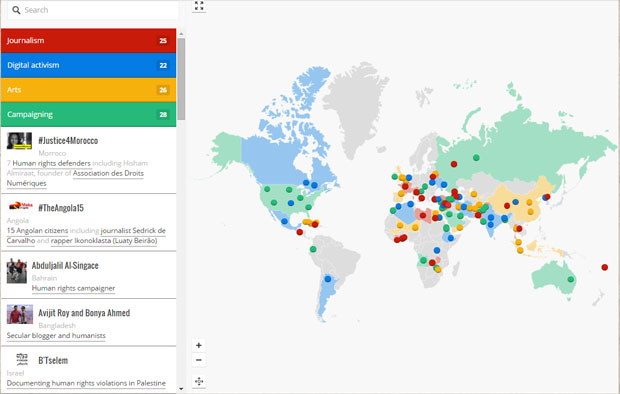The image size is (620, 394).
Task: Click the green marker on Australia
Action: 571,279
